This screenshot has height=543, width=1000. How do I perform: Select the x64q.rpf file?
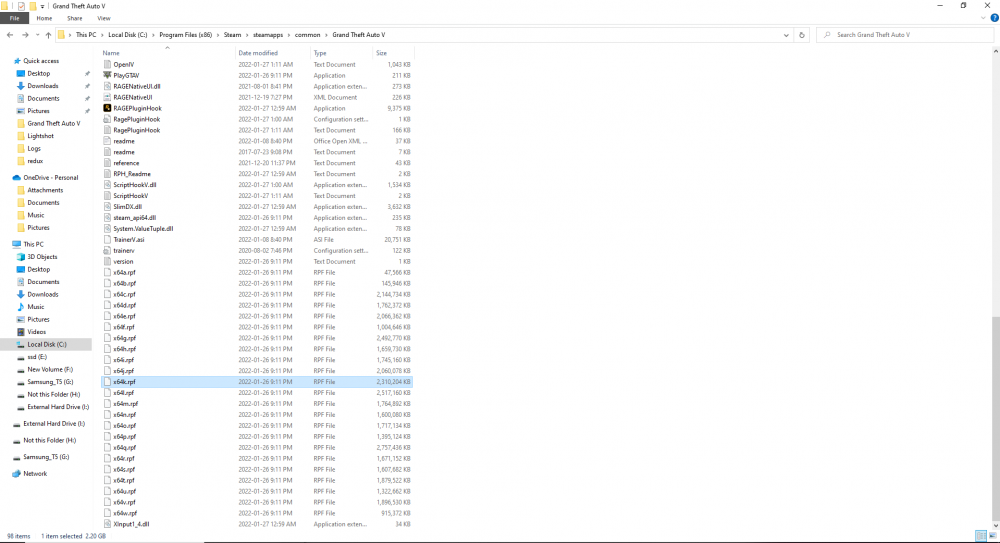click(x=124, y=447)
